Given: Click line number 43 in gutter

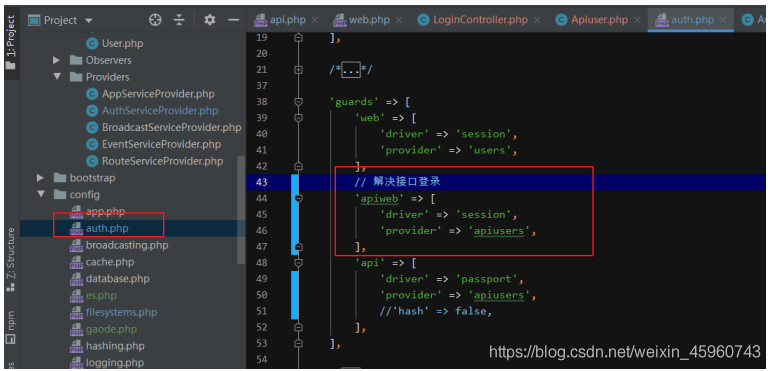Looking at the screenshot, I should (262, 182).
